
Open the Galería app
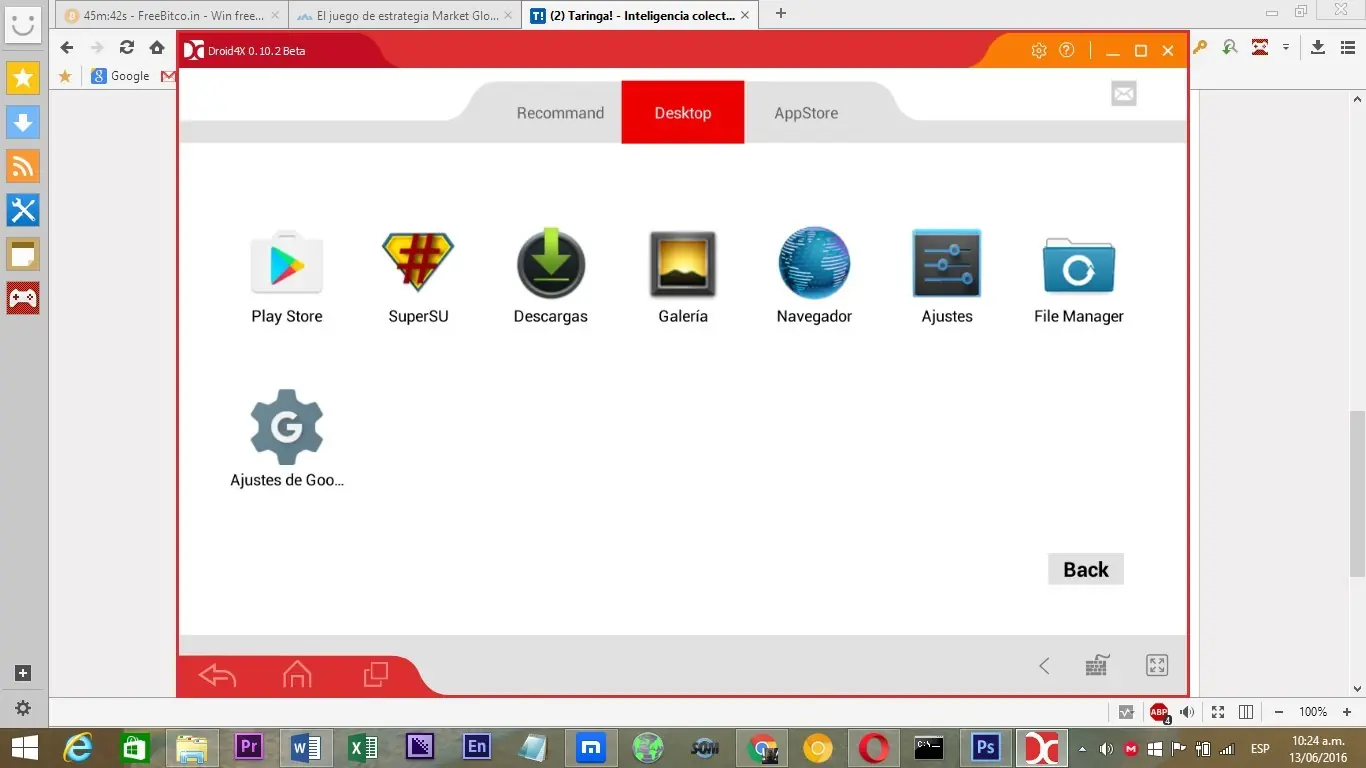[683, 277]
